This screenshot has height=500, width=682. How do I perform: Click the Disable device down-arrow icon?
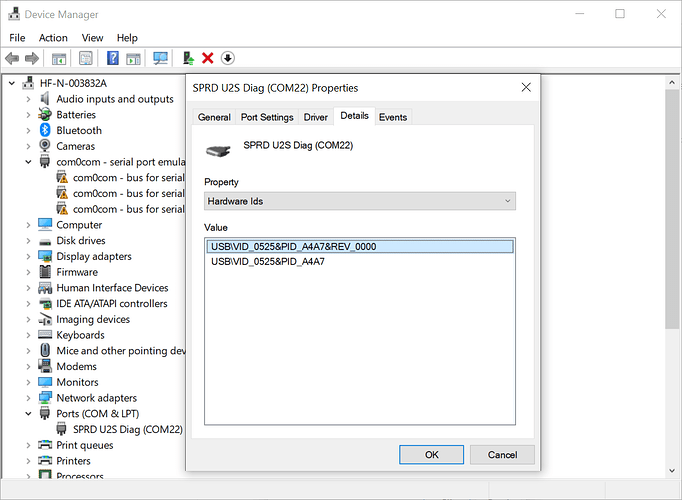228,59
